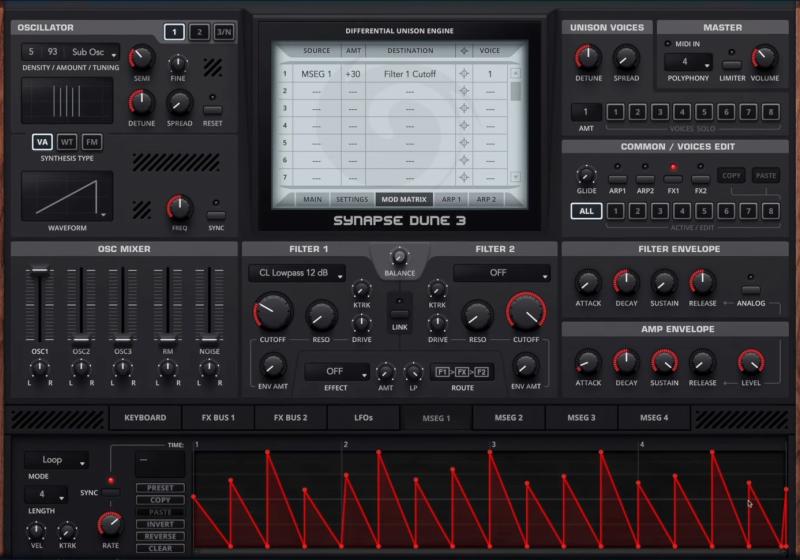Viewport: 800px width, 560px height.
Task: Toggle the master LIMITER switch
Action: pyautogui.click(x=732, y=65)
